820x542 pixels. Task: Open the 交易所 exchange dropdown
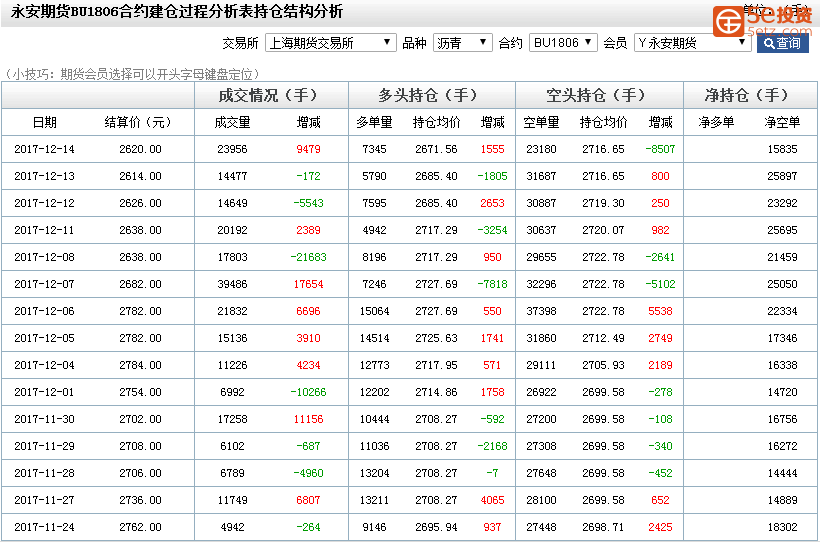click(x=331, y=43)
